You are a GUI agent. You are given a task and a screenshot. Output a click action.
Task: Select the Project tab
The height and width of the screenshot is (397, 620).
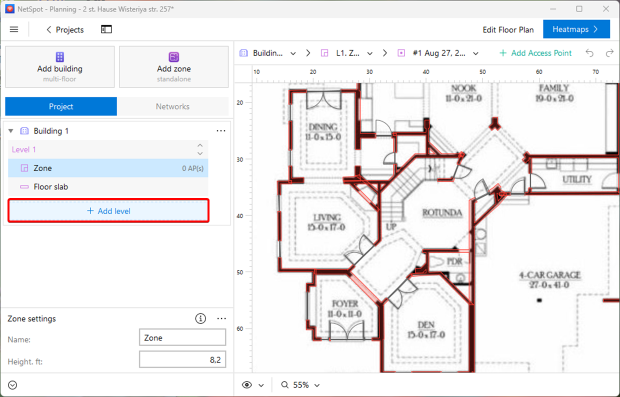pos(61,106)
